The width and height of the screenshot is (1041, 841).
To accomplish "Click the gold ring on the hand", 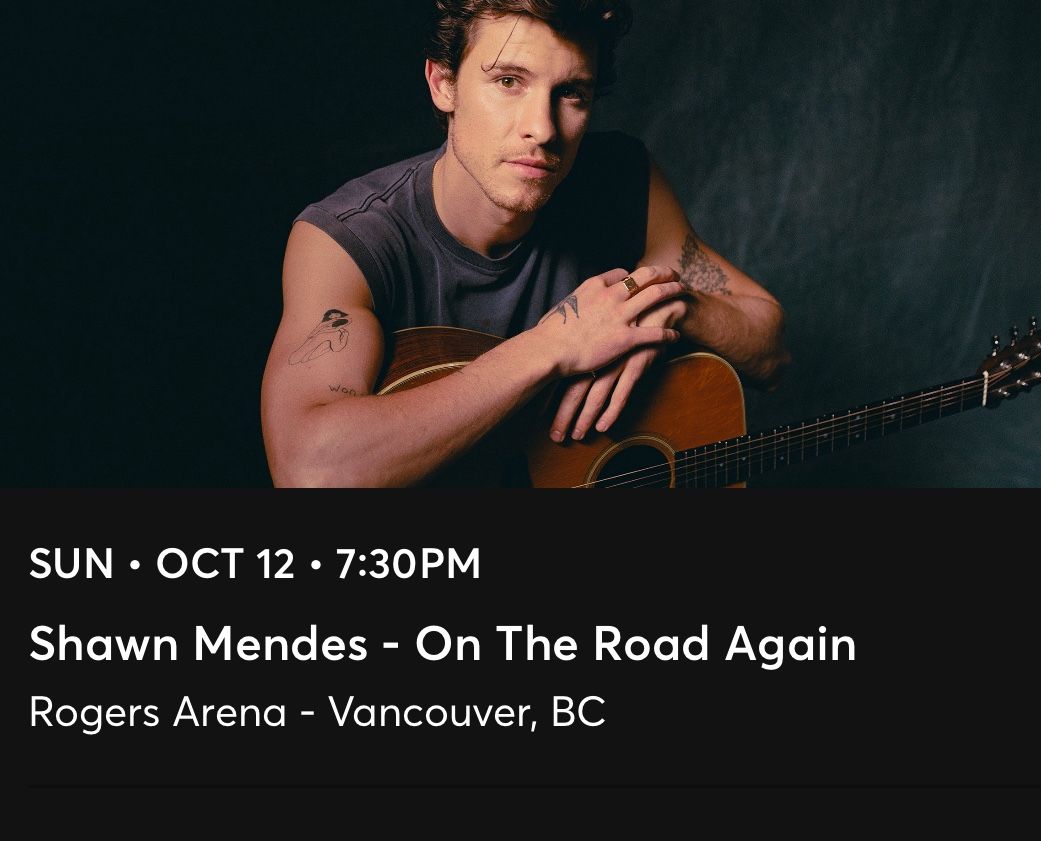I will pos(630,285).
